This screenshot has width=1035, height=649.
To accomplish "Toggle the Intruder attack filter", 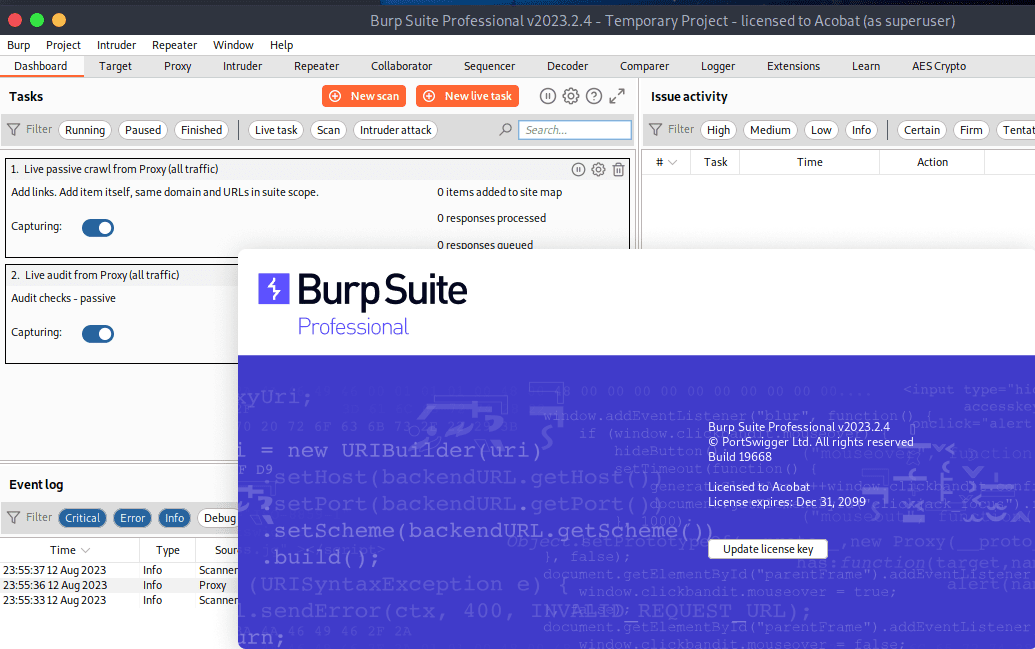I will (396, 130).
